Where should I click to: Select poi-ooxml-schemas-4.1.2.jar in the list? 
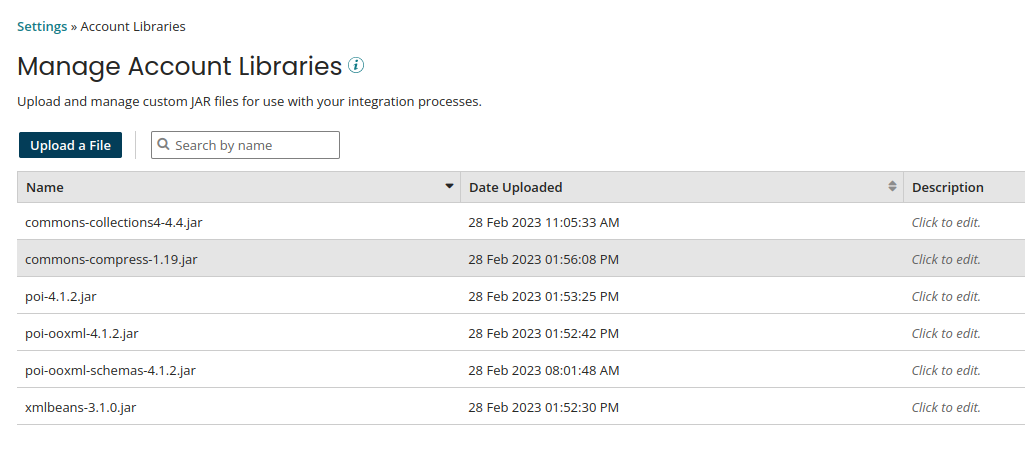click(x=110, y=370)
